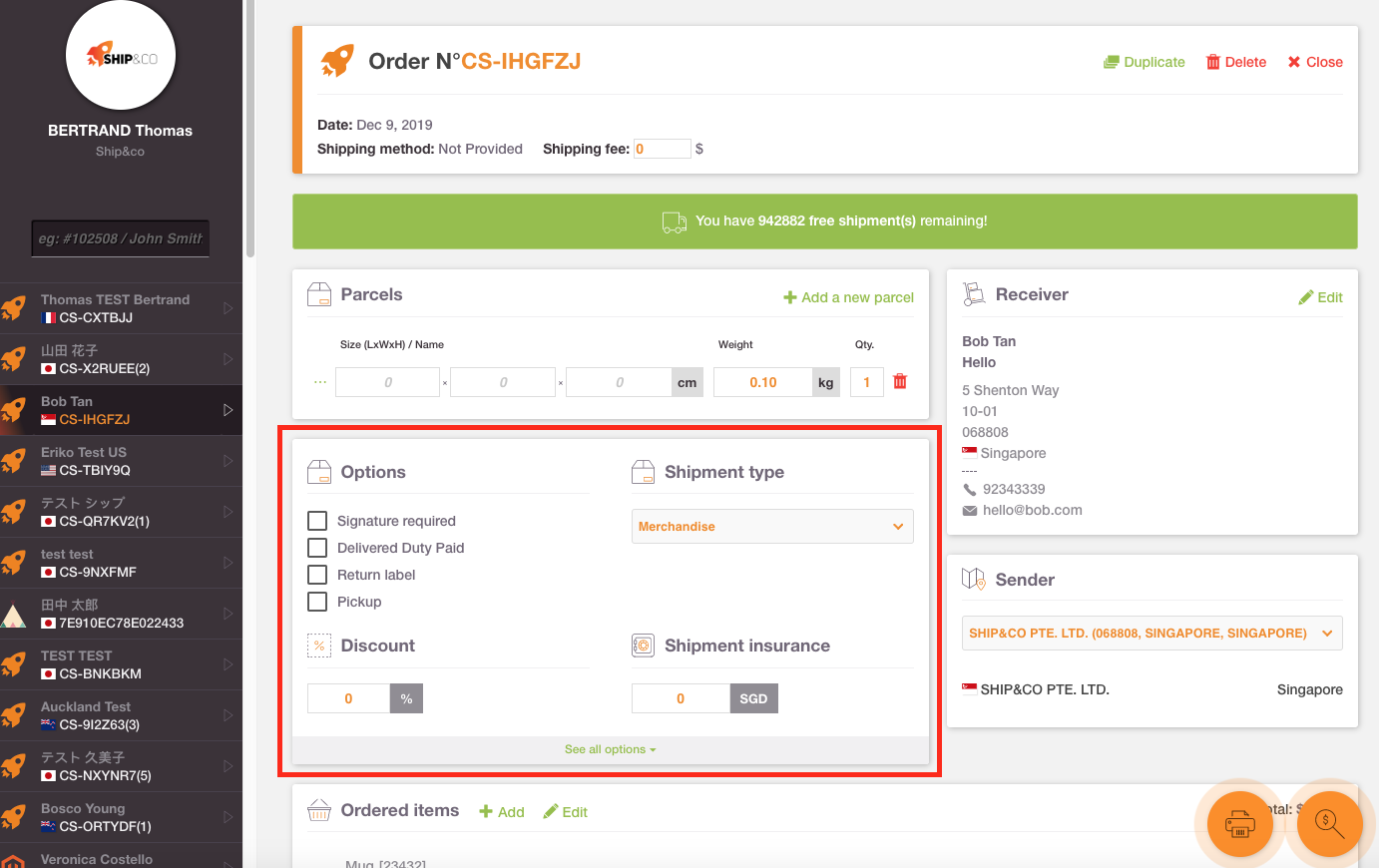Click the Singapore flag beside CS-IHGFZJ

(x=48, y=419)
